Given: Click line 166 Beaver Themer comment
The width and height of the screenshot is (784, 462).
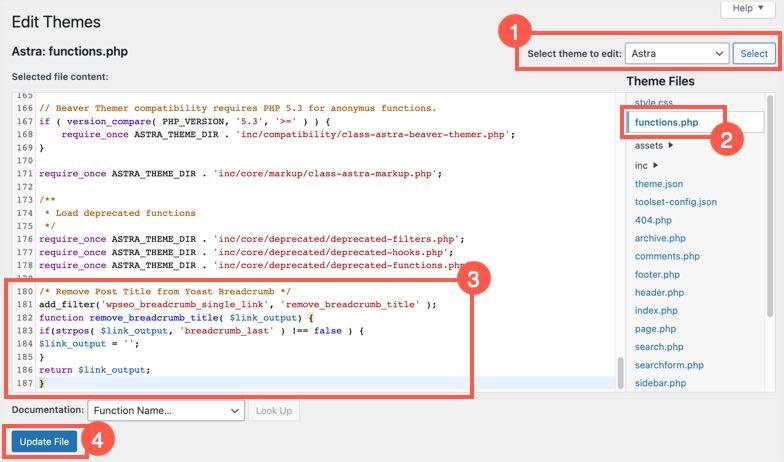Looking at the screenshot, I should [238, 108].
